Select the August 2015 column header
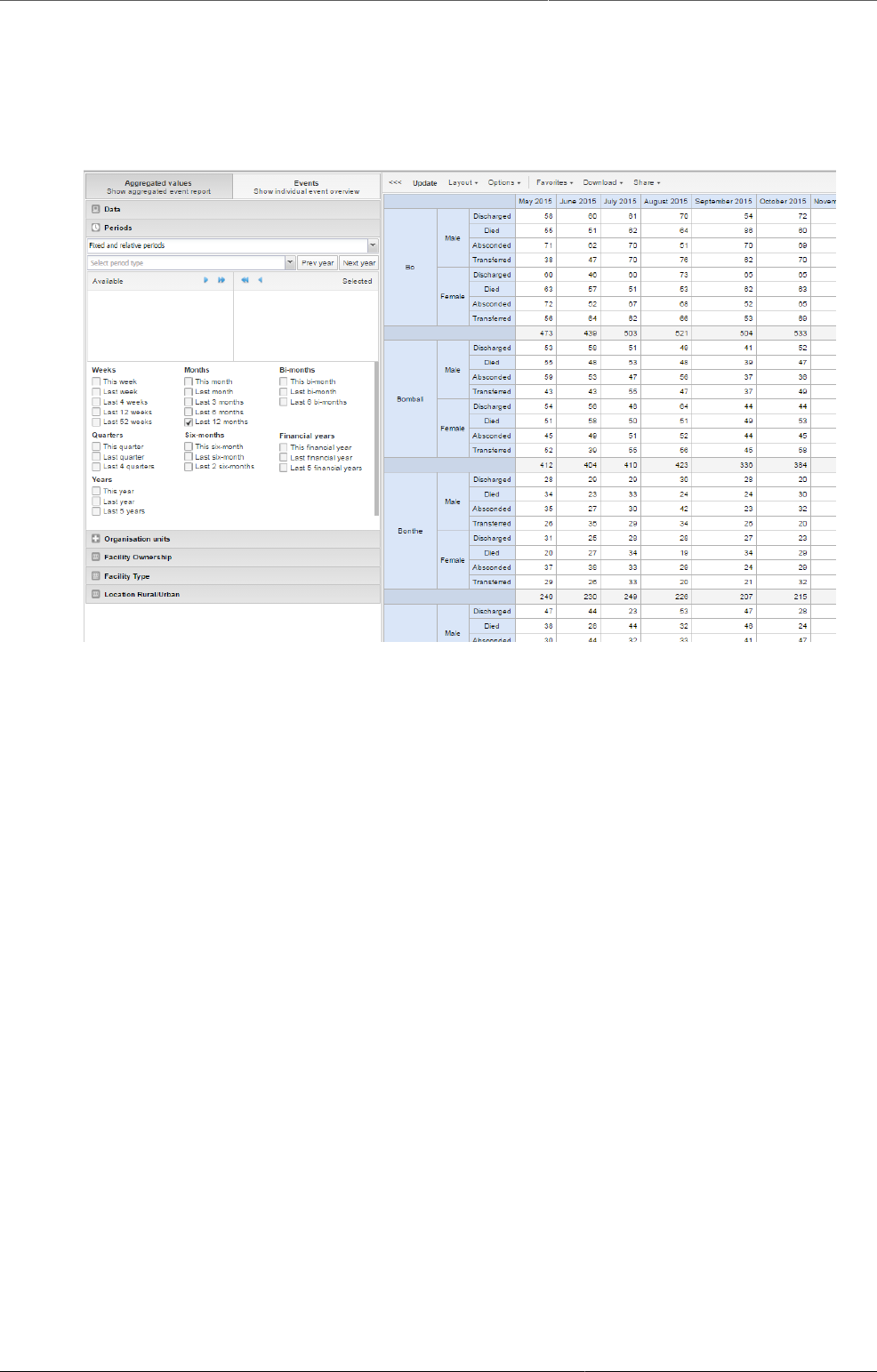The image size is (877, 1372). pos(666,201)
